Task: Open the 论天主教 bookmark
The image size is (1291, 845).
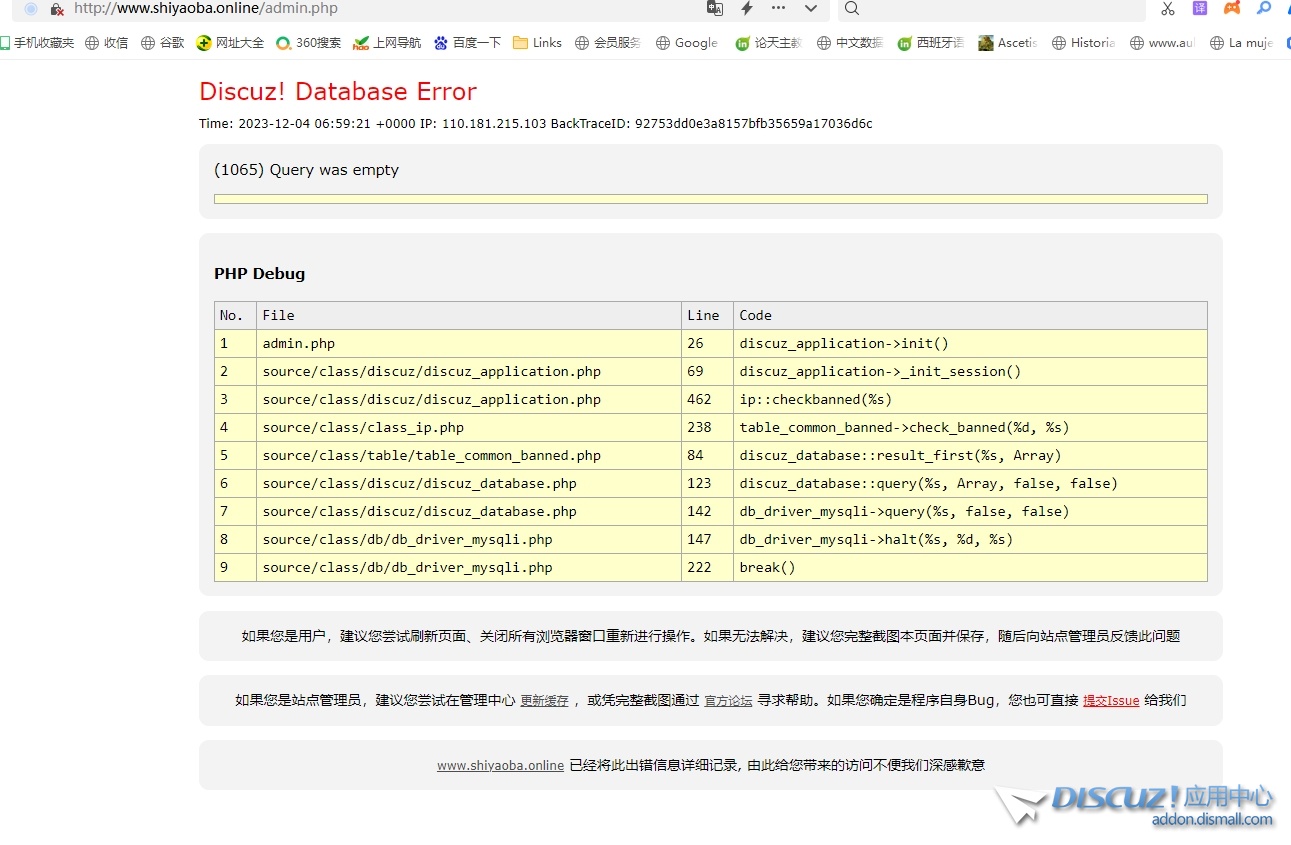Action: click(x=769, y=43)
